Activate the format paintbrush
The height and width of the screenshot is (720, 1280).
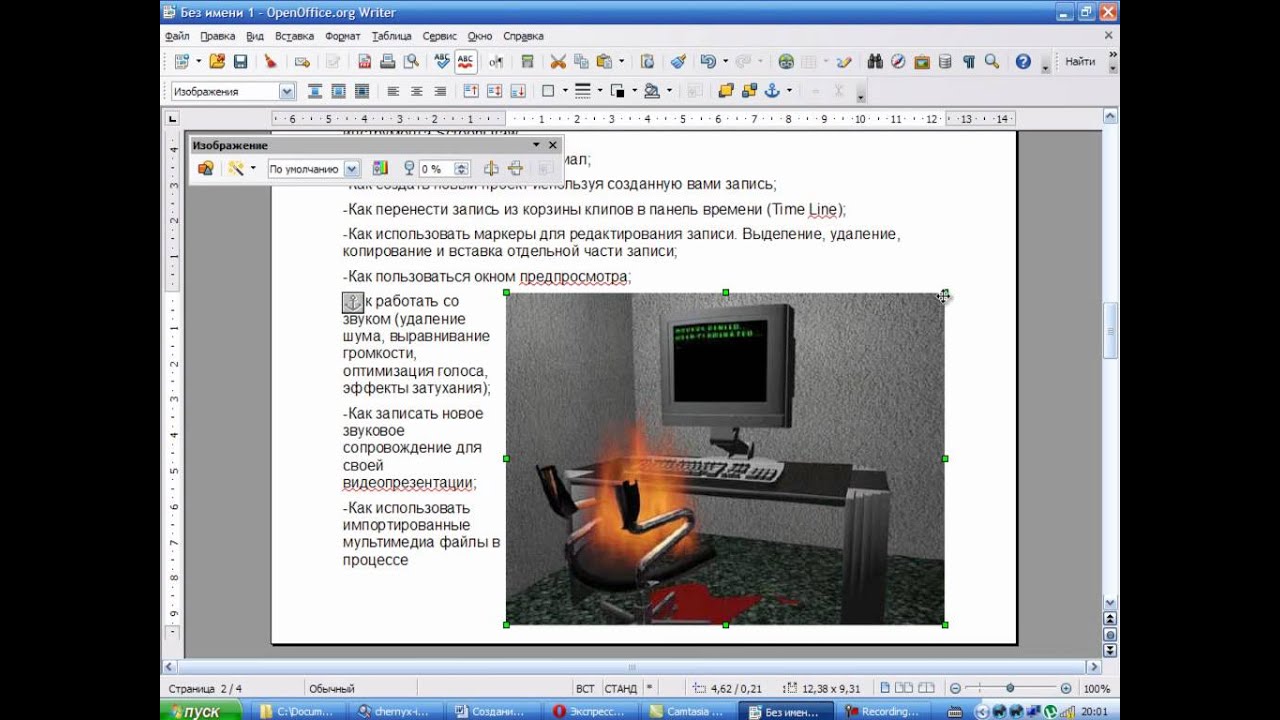click(x=678, y=62)
